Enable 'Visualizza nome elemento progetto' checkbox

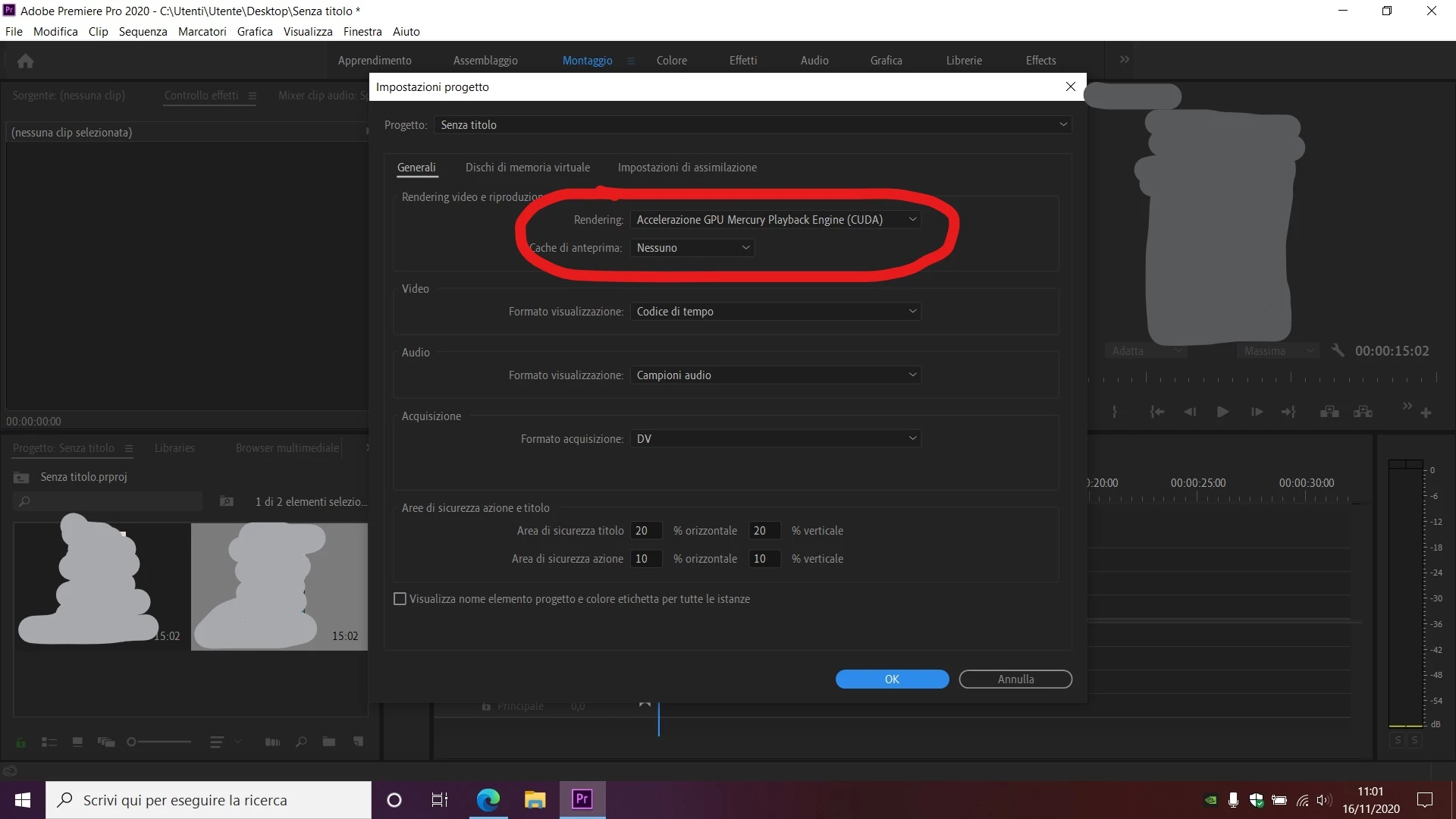pyautogui.click(x=400, y=599)
